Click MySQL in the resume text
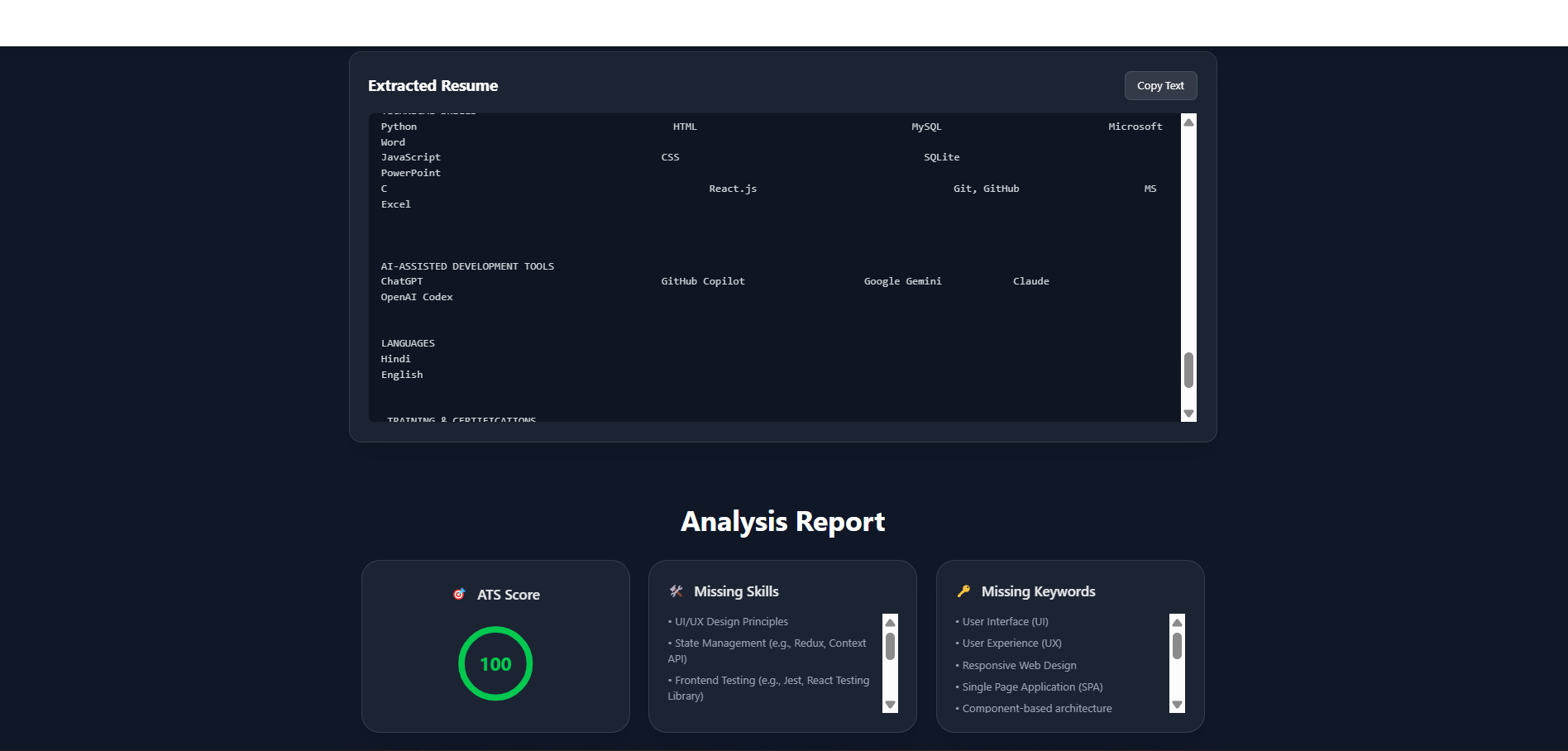This screenshot has width=1568, height=751. tap(926, 127)
